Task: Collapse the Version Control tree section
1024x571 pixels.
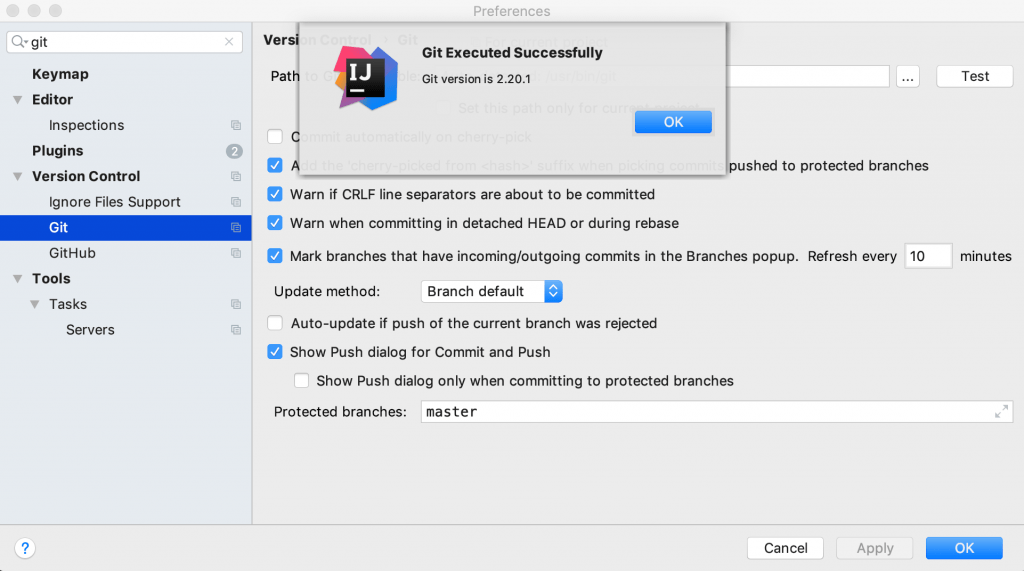Action: click(x=18, y=177)
